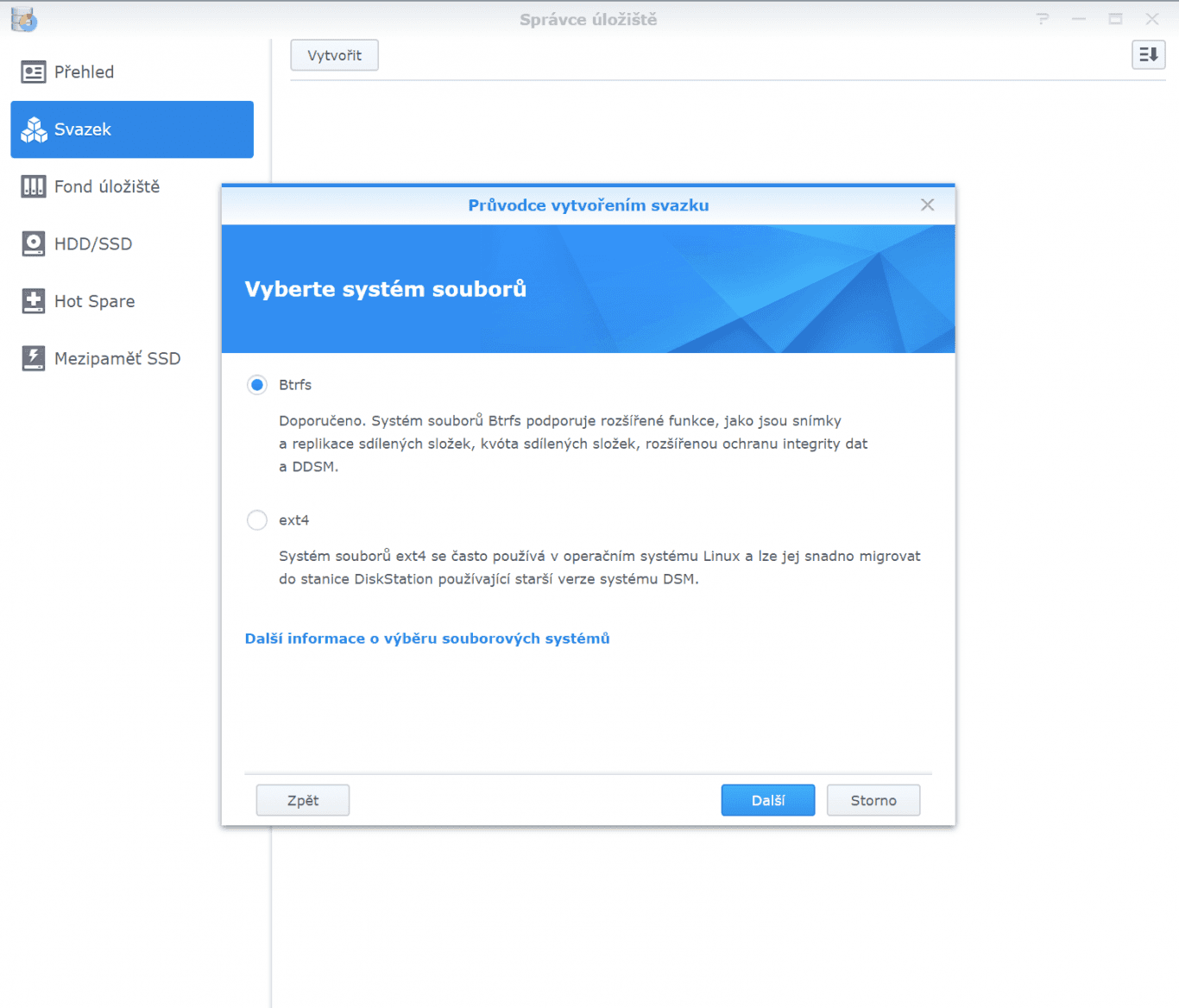Click the Hot Spare plus icon
Image resolution: width=1179 pixels, height=1008 pixels.
[34, 301]
